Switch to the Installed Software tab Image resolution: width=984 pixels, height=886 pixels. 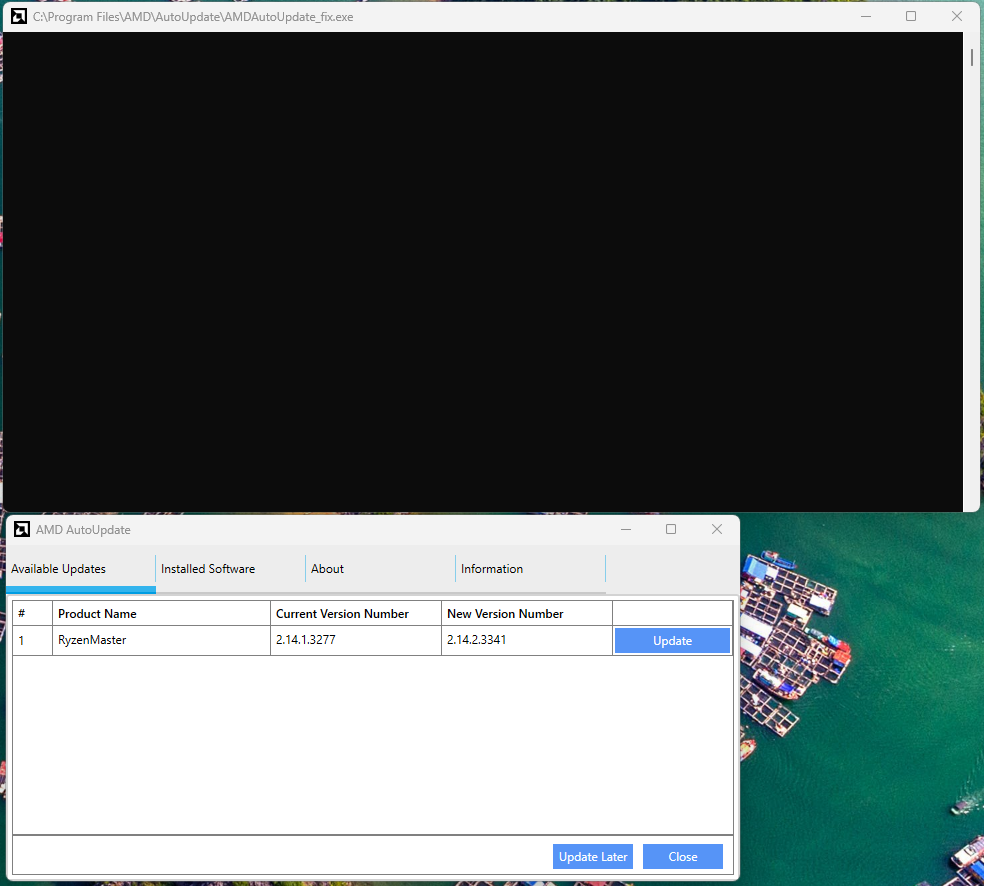tap(230, 569)
